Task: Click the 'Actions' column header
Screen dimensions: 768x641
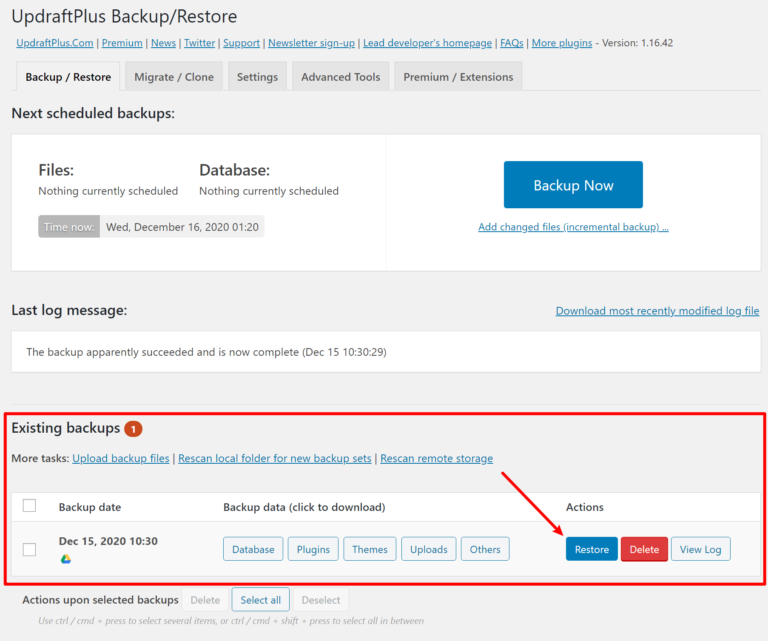Action: pyautogui.click(x=585, y=507)
